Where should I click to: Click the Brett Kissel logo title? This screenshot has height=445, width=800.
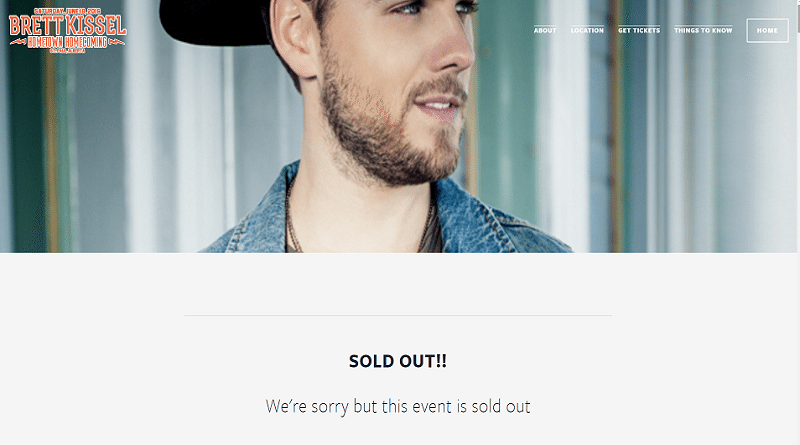pos(68,25)
